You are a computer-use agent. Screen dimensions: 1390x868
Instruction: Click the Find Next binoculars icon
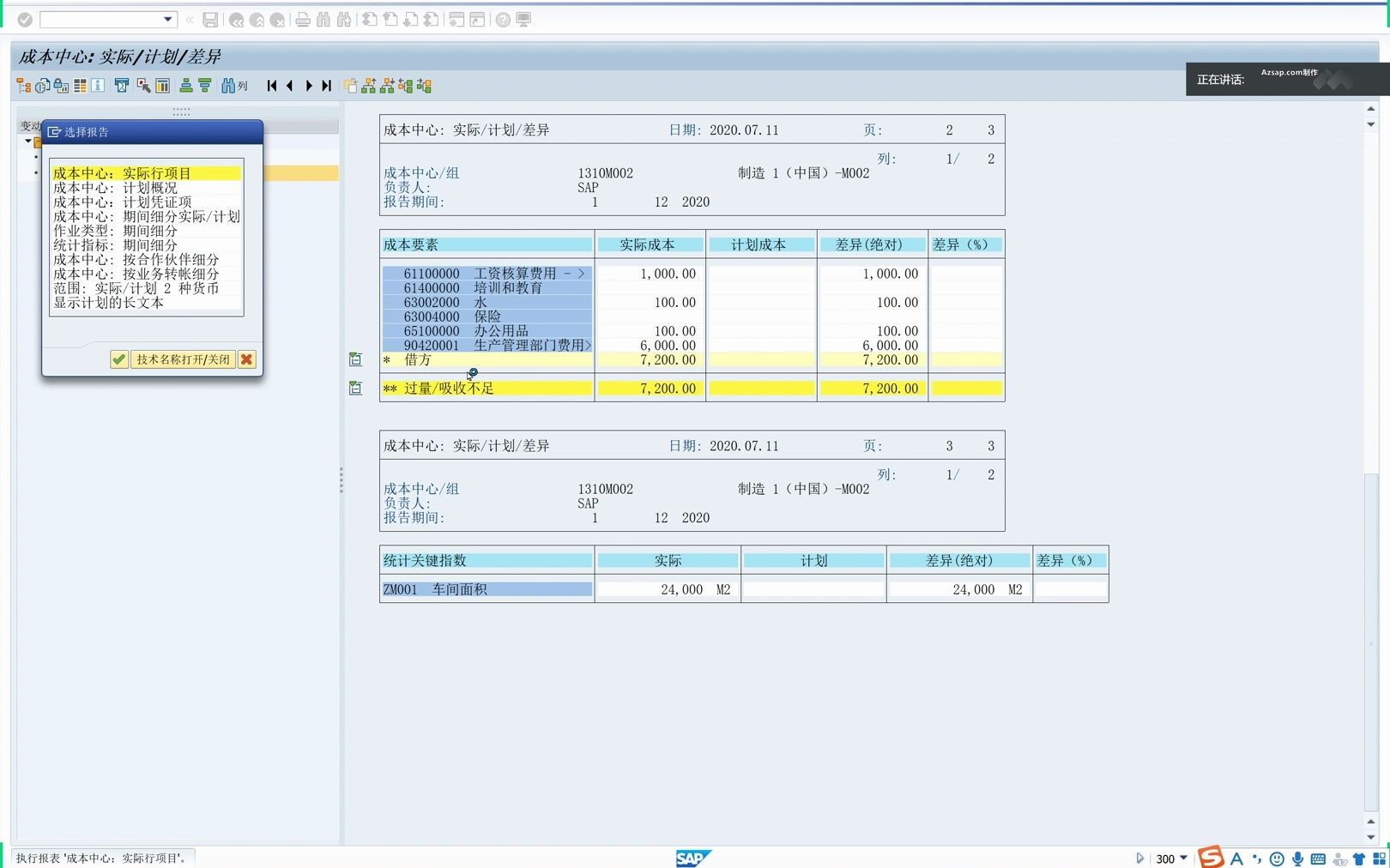[x=344, y=20]
